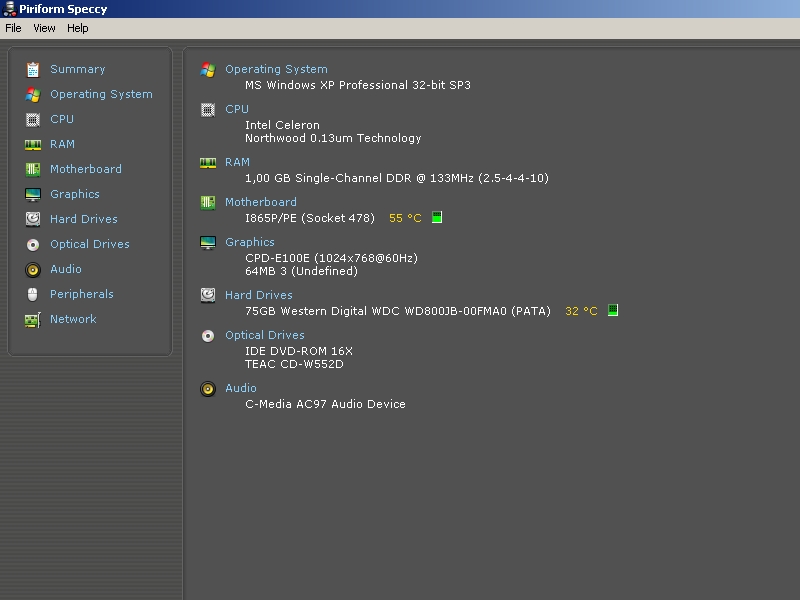Open the File menu

pos(13,28)
